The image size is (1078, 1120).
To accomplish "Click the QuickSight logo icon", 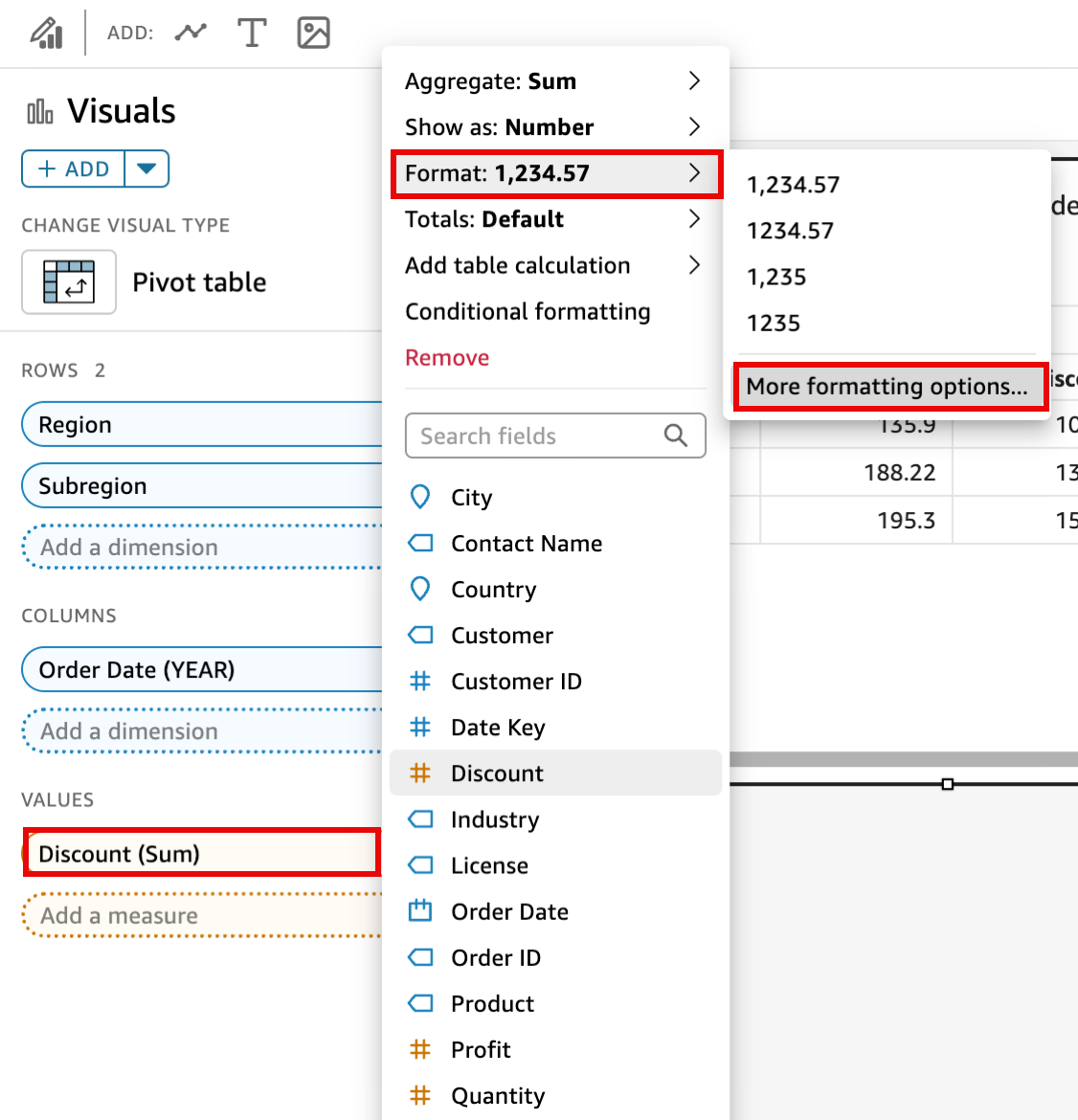I will tap(45, 30).
